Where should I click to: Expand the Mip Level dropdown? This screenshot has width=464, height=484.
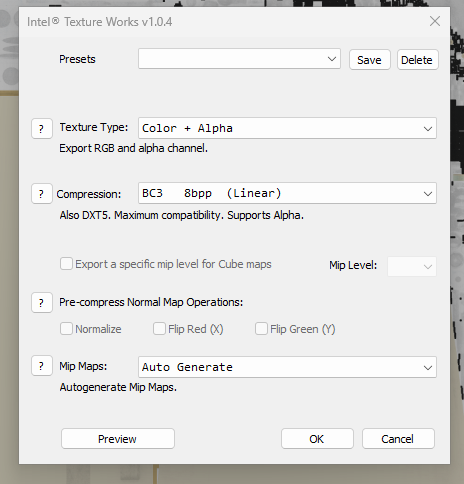click(x=412, y=266)
